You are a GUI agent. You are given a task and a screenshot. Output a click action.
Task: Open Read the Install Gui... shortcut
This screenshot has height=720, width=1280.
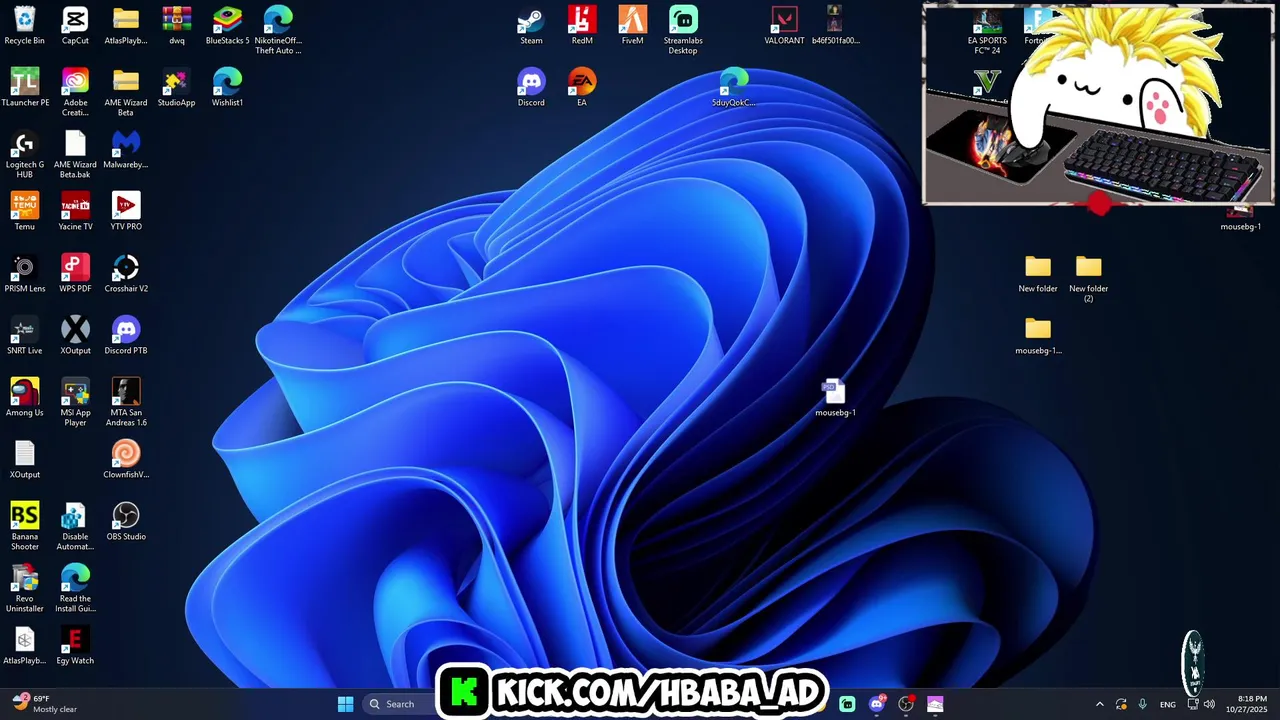(x=75, y=588)
